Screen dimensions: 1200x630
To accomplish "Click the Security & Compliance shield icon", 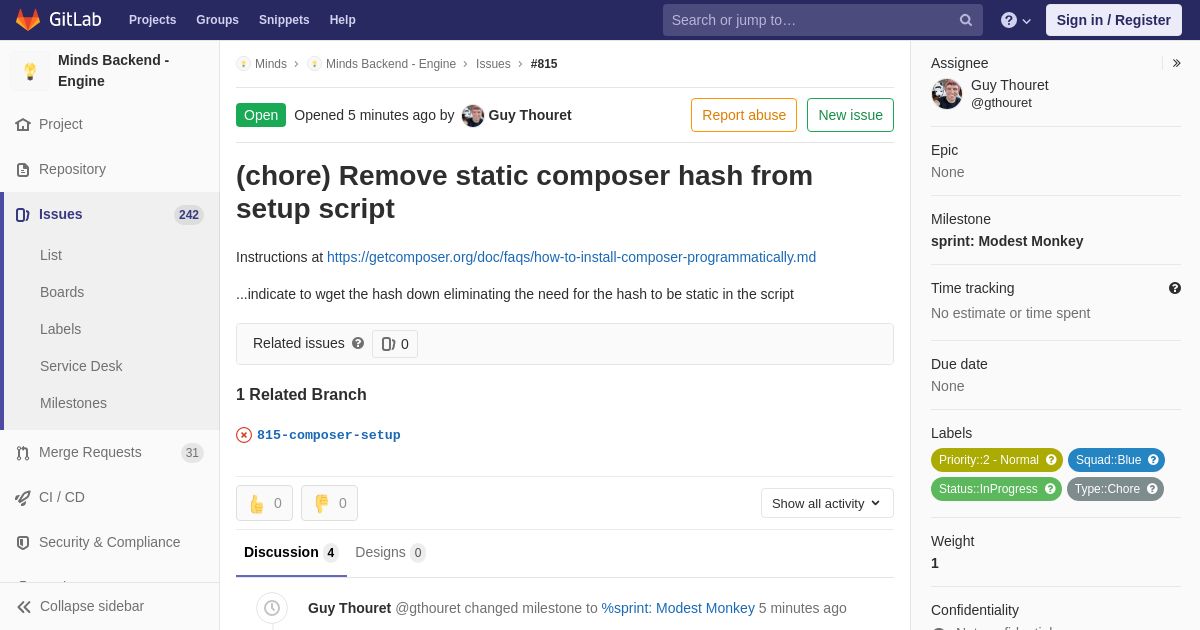I will coord(23,543).
